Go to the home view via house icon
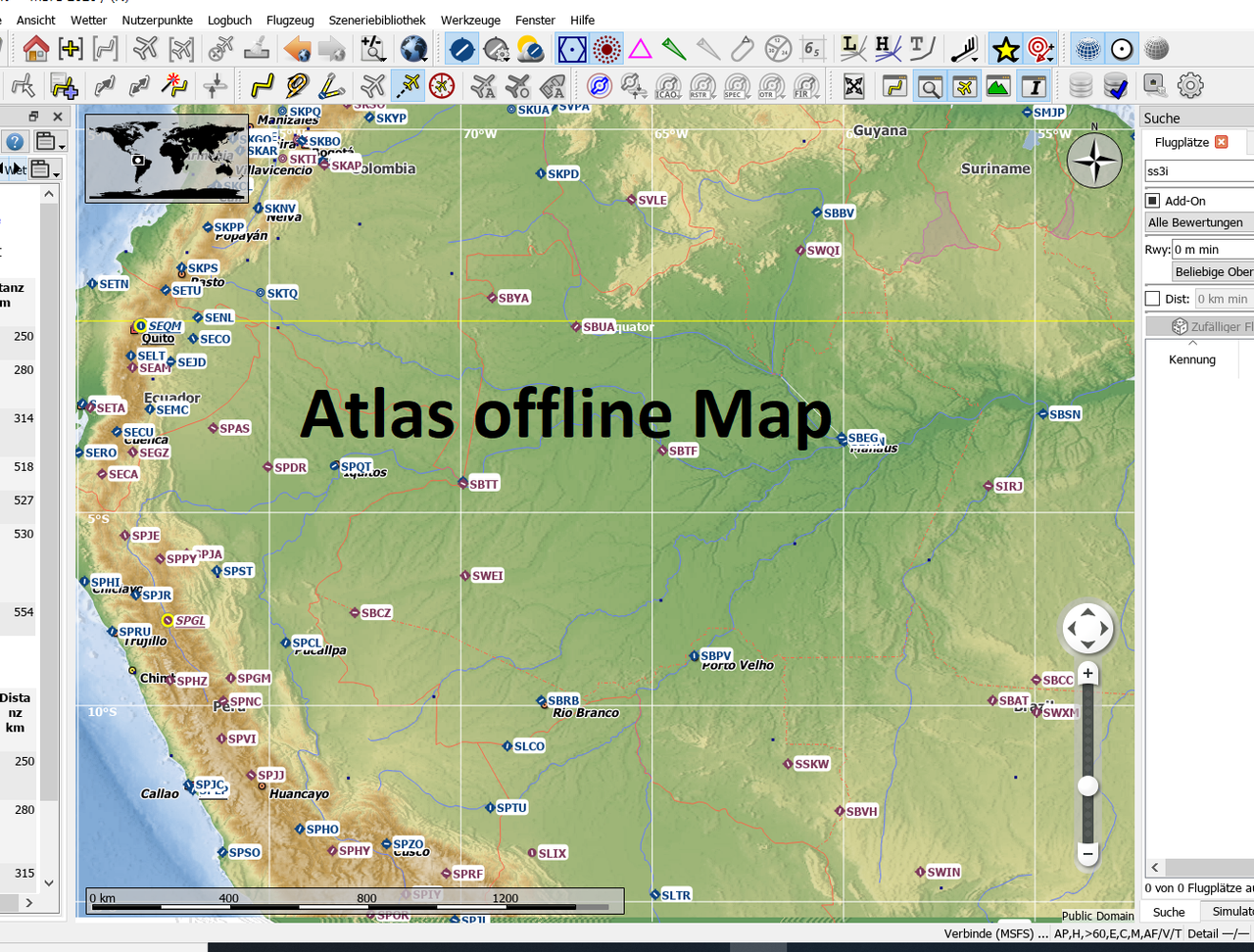1254x952 pixels. [35, 48]
